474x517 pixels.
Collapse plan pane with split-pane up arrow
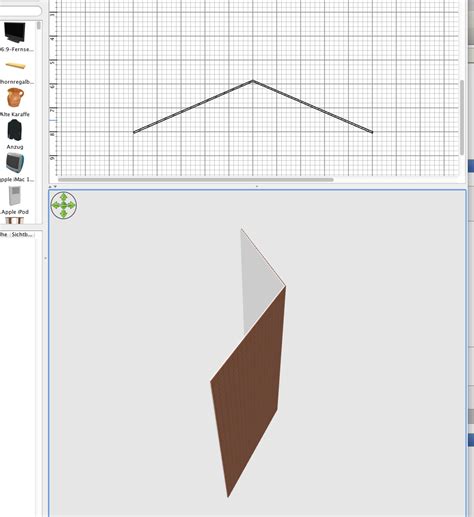(51, 187)
